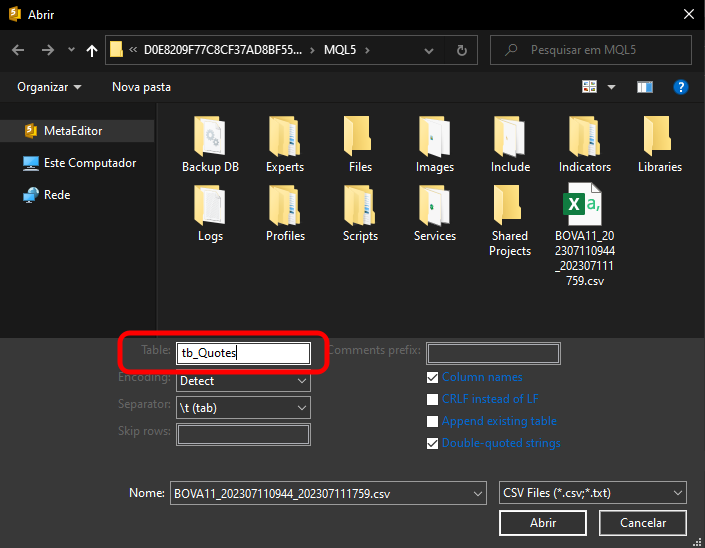Refresh the current folder view
Screen dimensions: 705x548
coord(461,50)
